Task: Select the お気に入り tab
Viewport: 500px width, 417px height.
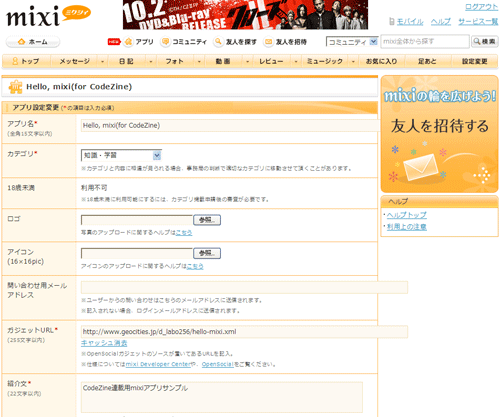Action: tap(382, 61)
